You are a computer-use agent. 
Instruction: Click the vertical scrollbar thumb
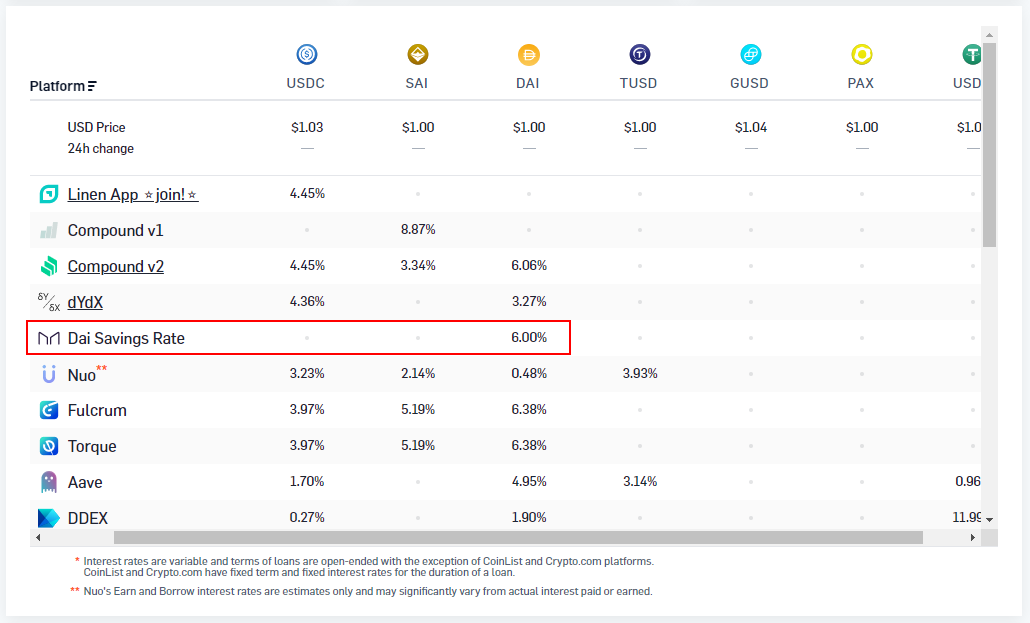coord(989,145)
